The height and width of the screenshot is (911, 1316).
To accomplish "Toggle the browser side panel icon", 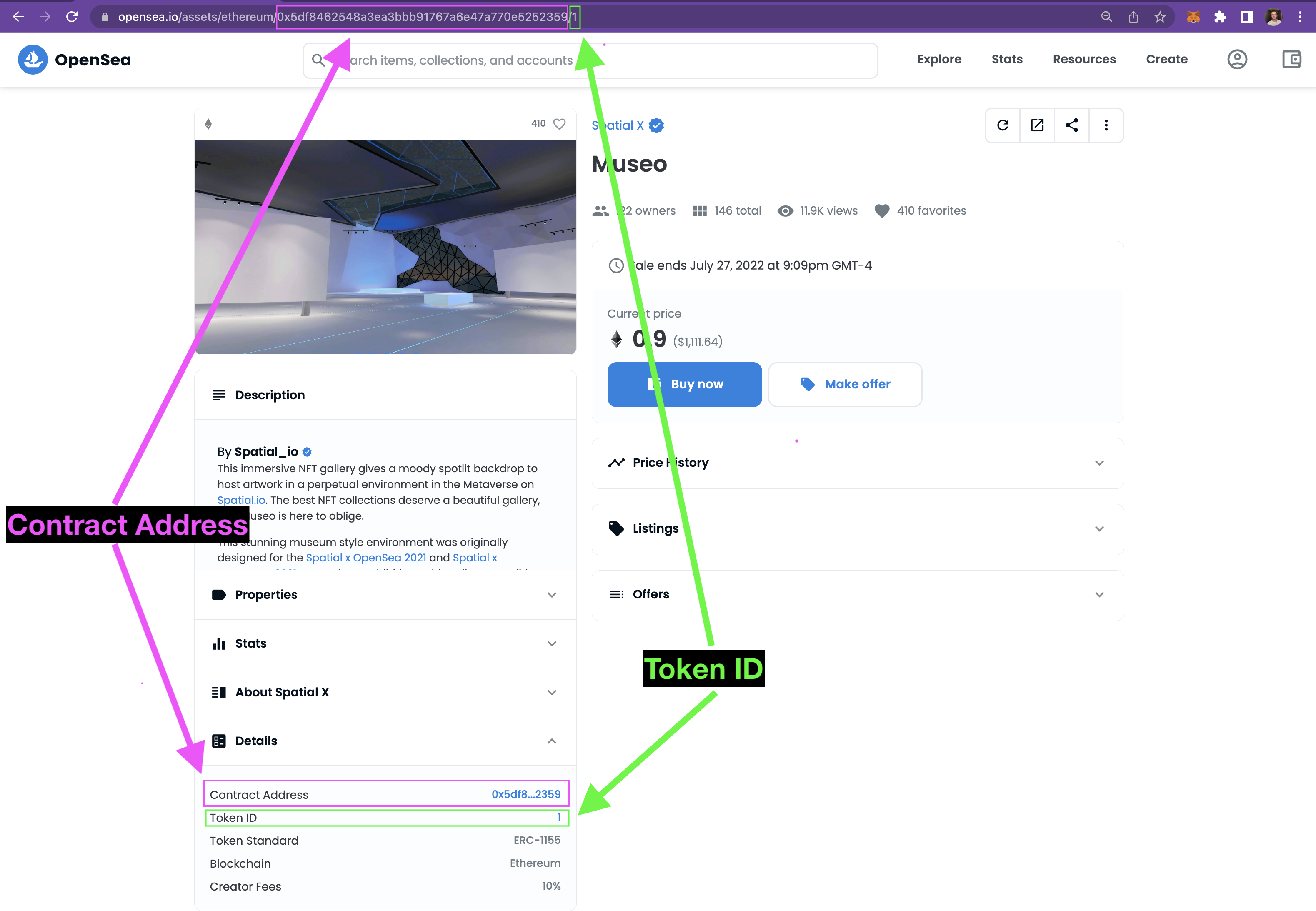I will pos(1247,17).
